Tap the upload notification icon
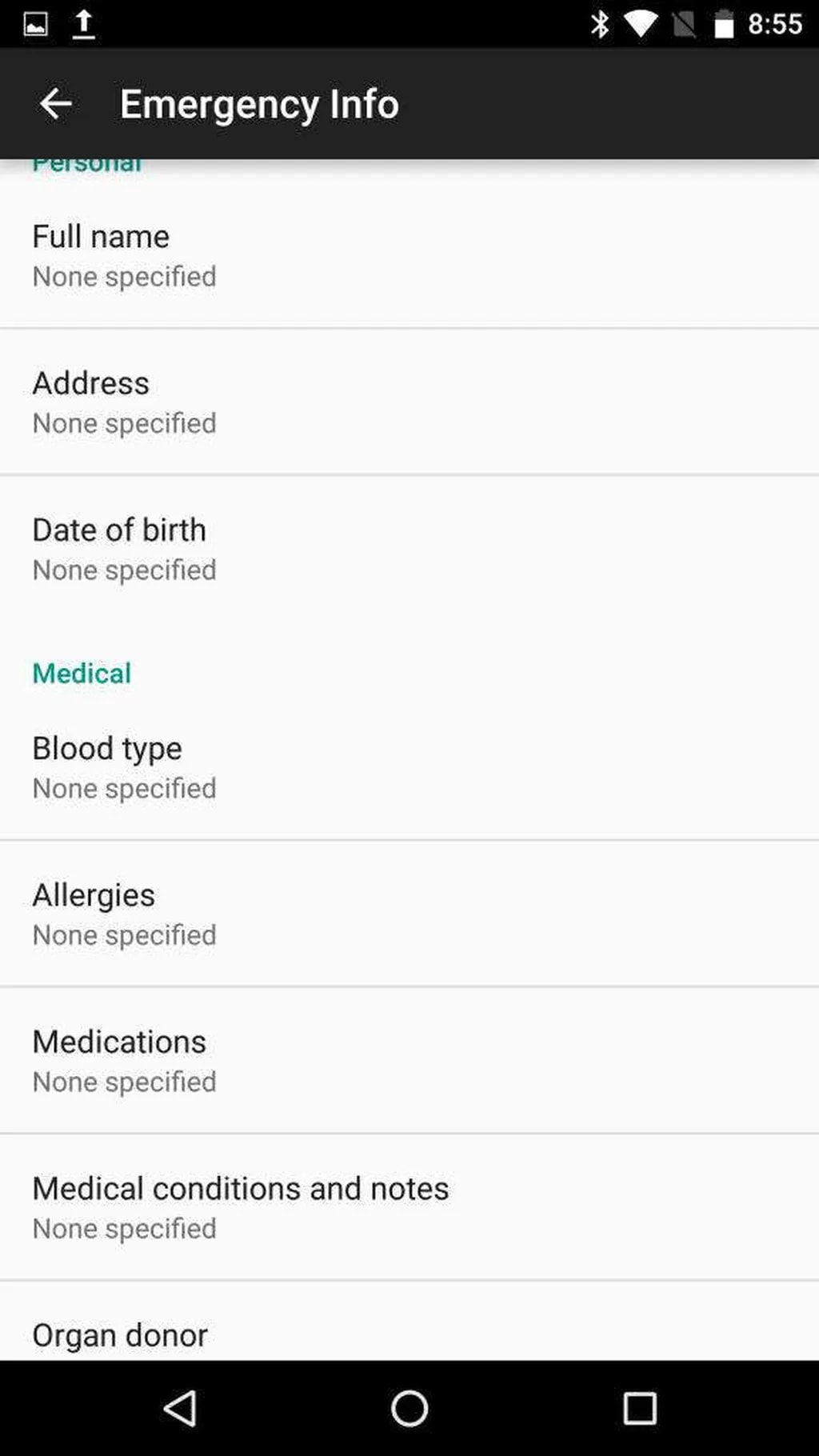Screen dimensions: 819x1456 pyautogui.click(x=83, y=25)
